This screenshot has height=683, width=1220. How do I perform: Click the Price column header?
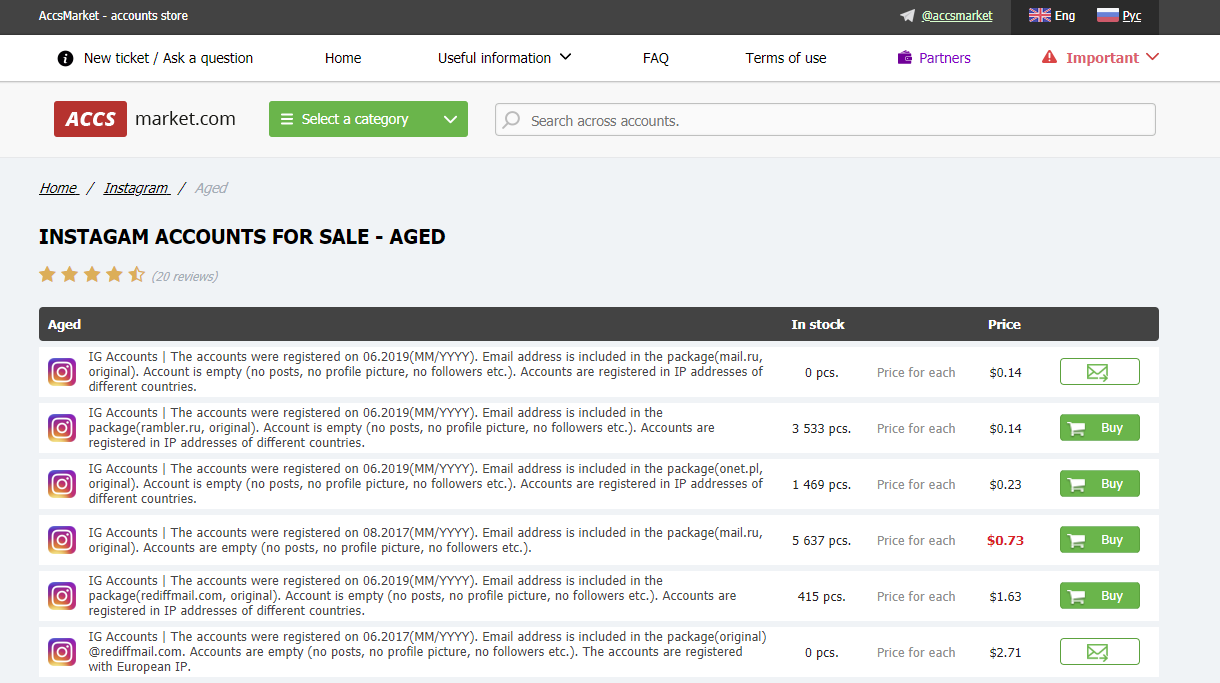click(x=1004, y=325)
